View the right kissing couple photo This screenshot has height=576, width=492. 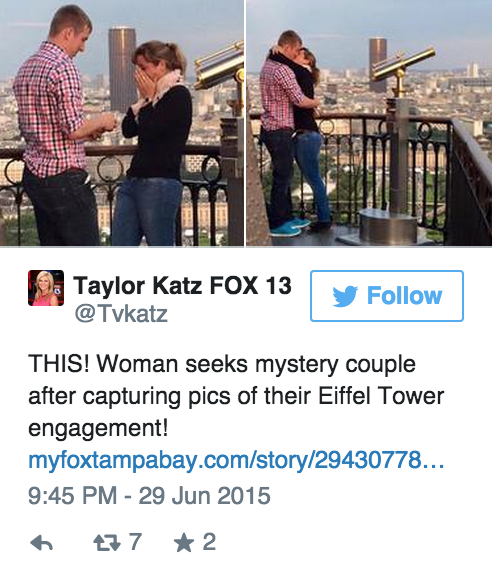(x=369, y=123)
